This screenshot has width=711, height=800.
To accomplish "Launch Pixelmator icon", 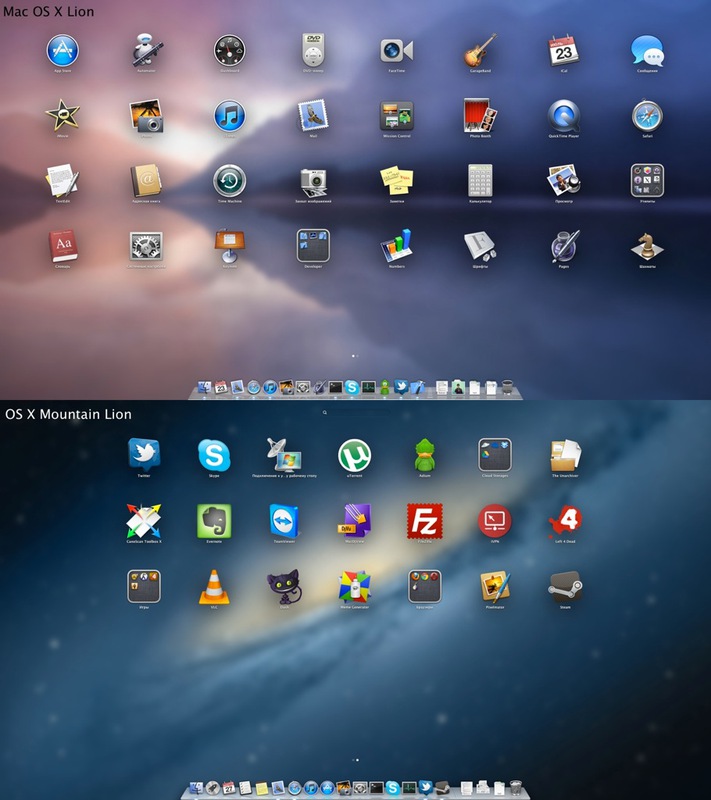I will [x=495, y=586].
